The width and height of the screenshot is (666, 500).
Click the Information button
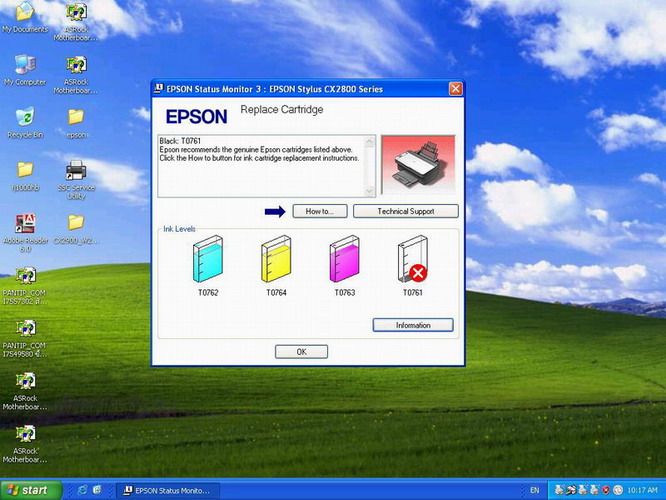413,325
